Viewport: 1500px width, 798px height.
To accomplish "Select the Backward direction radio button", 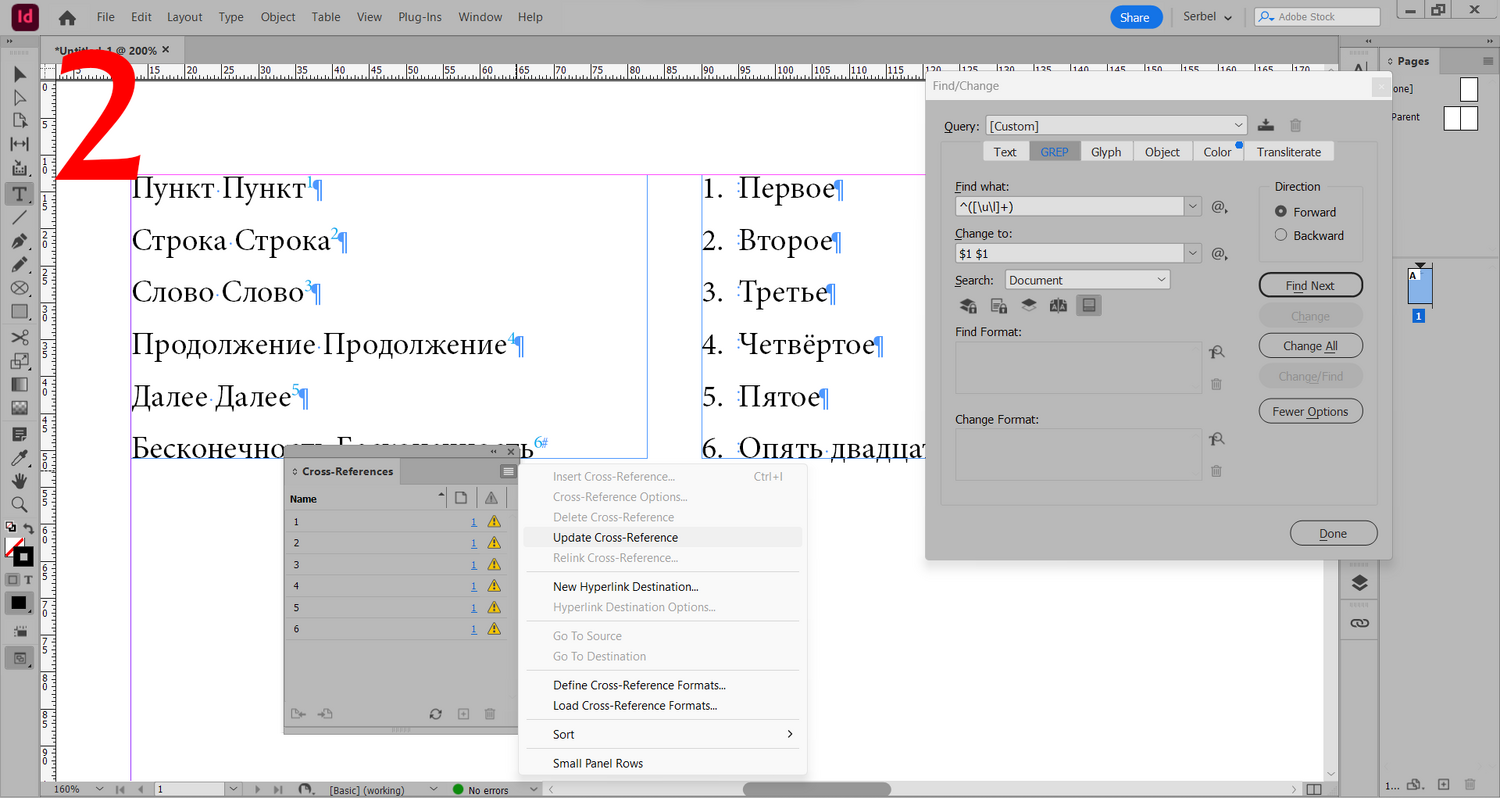I will (1281, 236).
